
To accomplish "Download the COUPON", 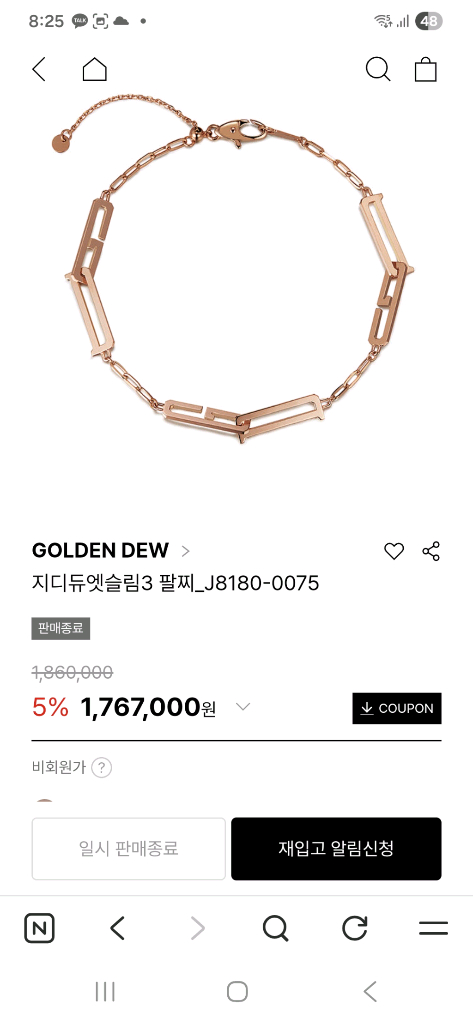I will click(397, 708).
